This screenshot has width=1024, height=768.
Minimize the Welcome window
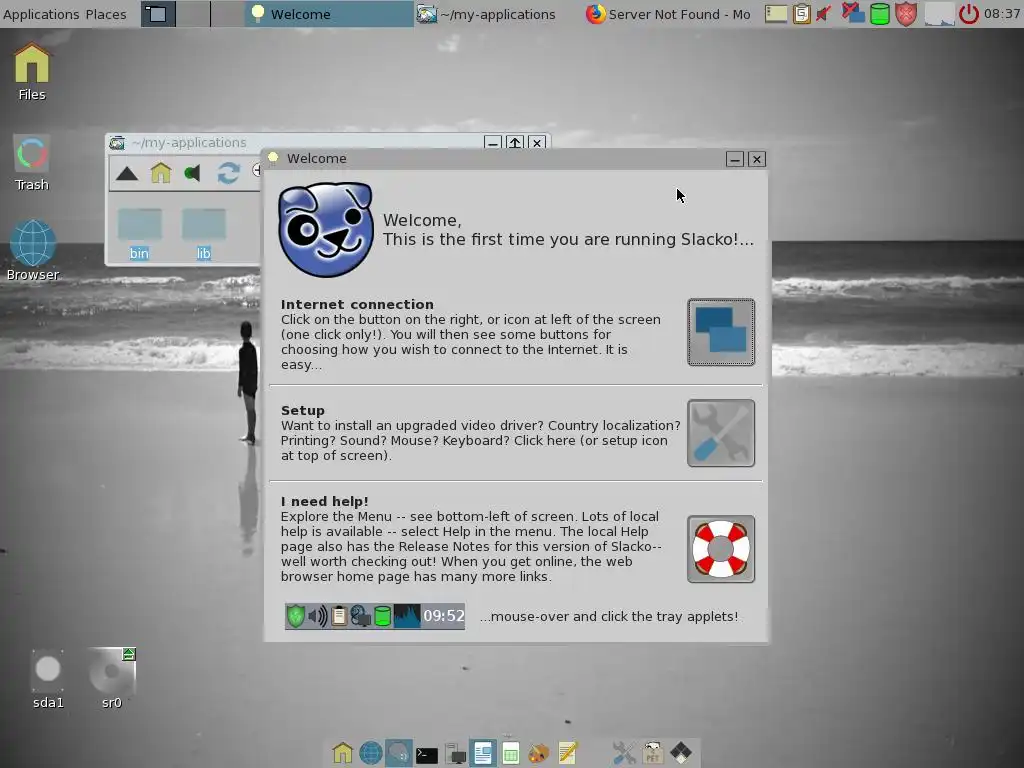point(735,159)
